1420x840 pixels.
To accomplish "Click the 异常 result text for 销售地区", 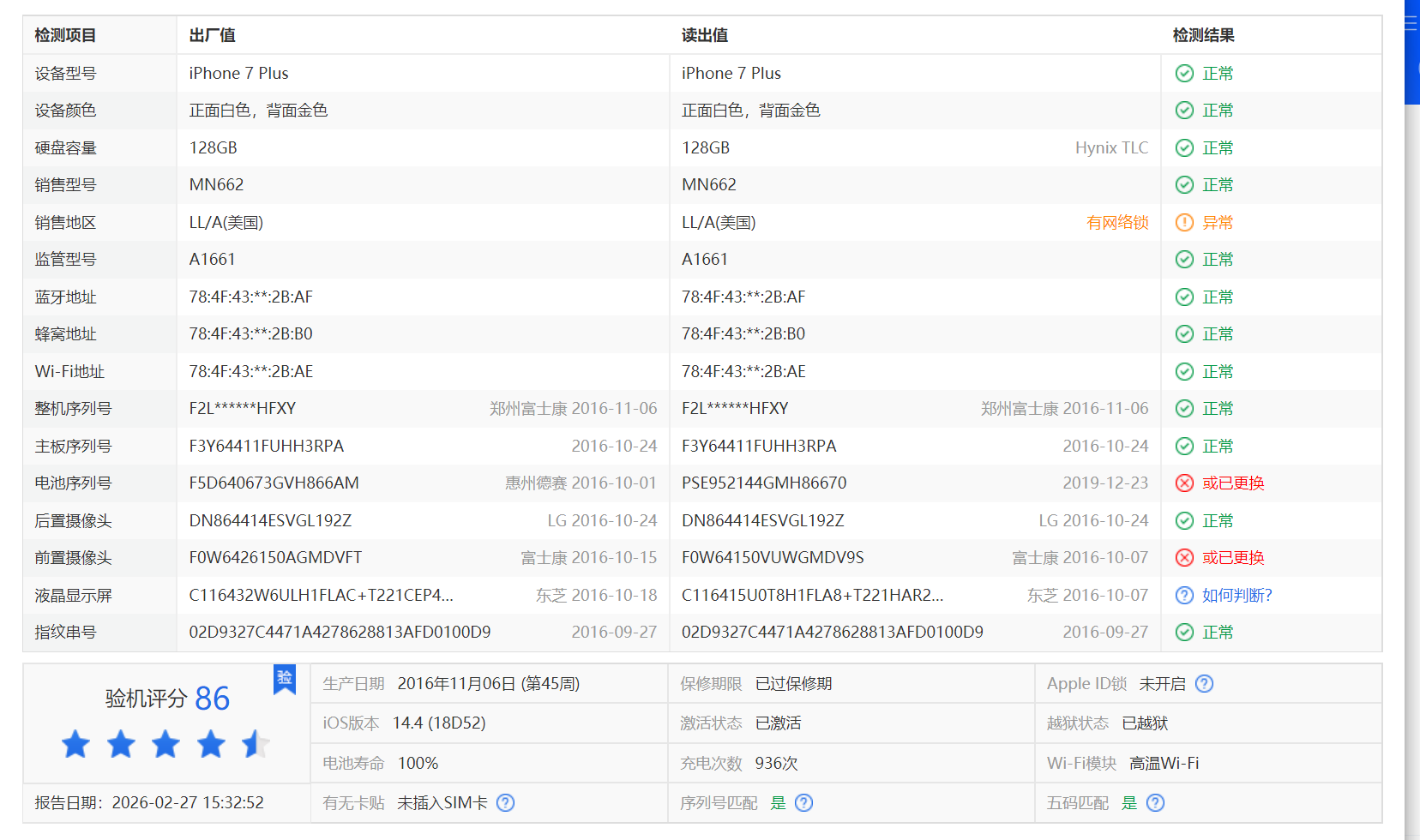I will [1217, 223].
